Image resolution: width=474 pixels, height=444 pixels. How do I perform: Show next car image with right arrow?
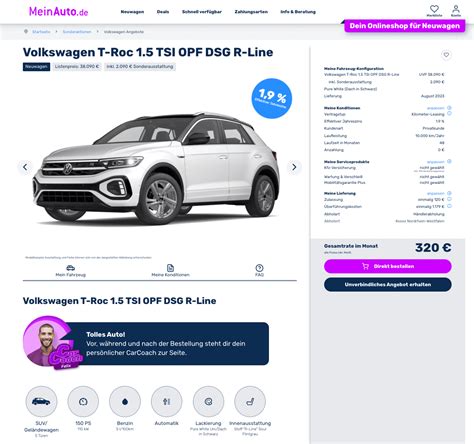click(x=294, y=167)
